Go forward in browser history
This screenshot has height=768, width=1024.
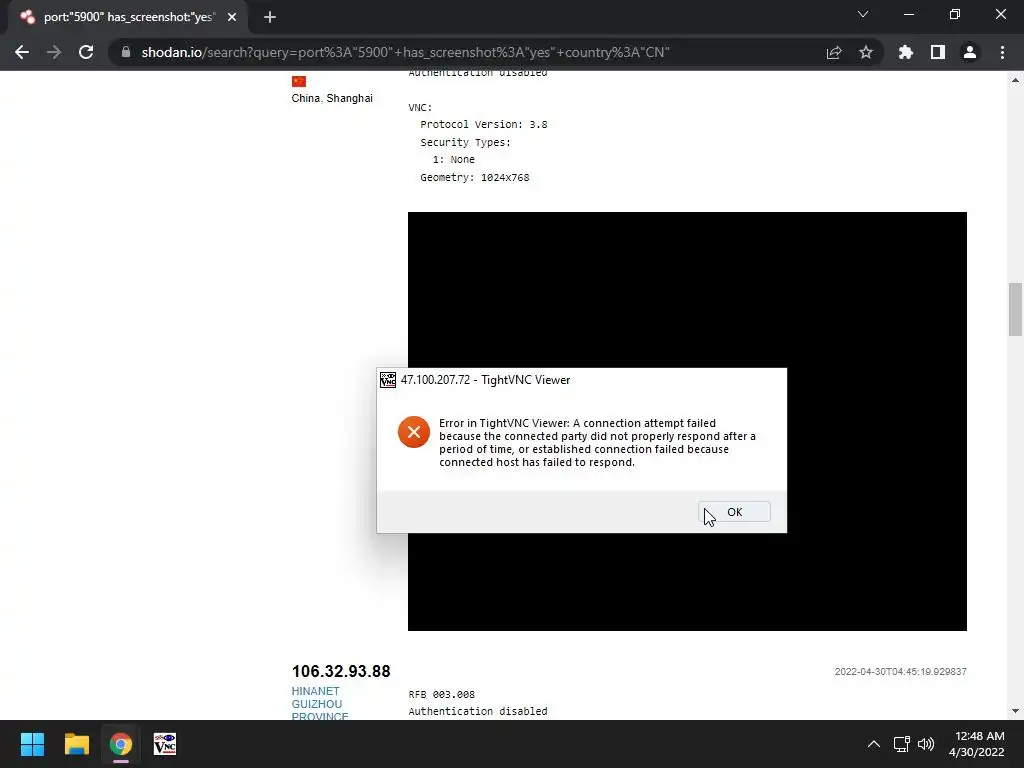point(54,52)
